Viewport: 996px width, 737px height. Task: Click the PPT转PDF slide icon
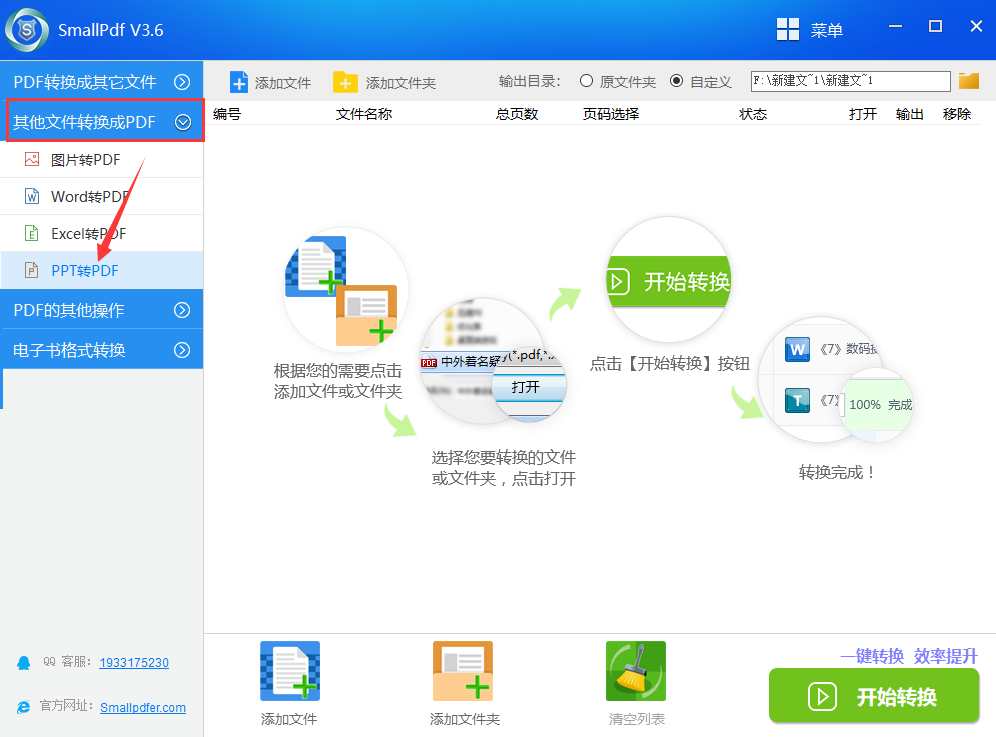(x=32, y=270)
